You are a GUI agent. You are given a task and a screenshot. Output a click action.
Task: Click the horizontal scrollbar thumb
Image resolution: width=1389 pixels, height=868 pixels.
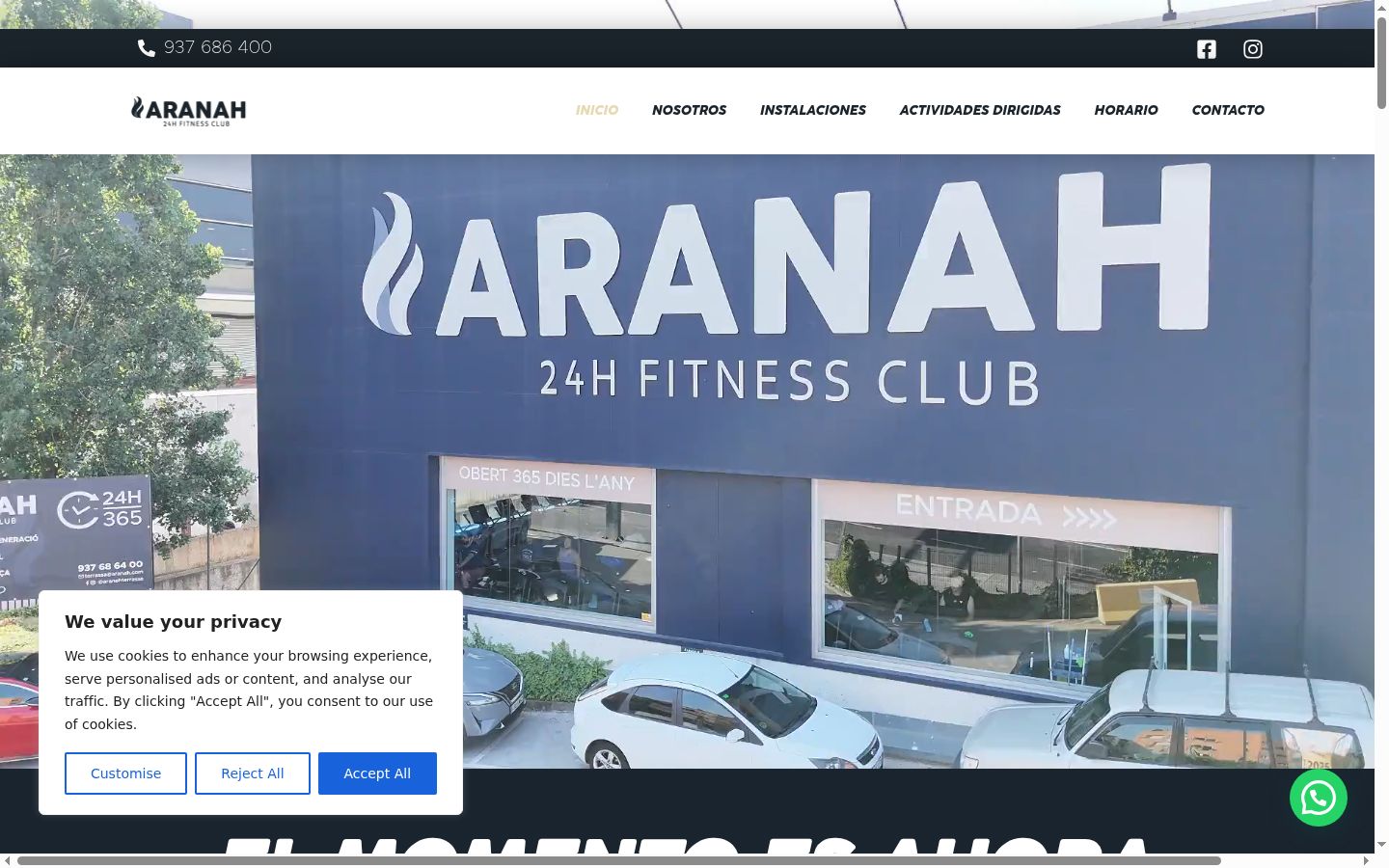[x=619, y=860]
